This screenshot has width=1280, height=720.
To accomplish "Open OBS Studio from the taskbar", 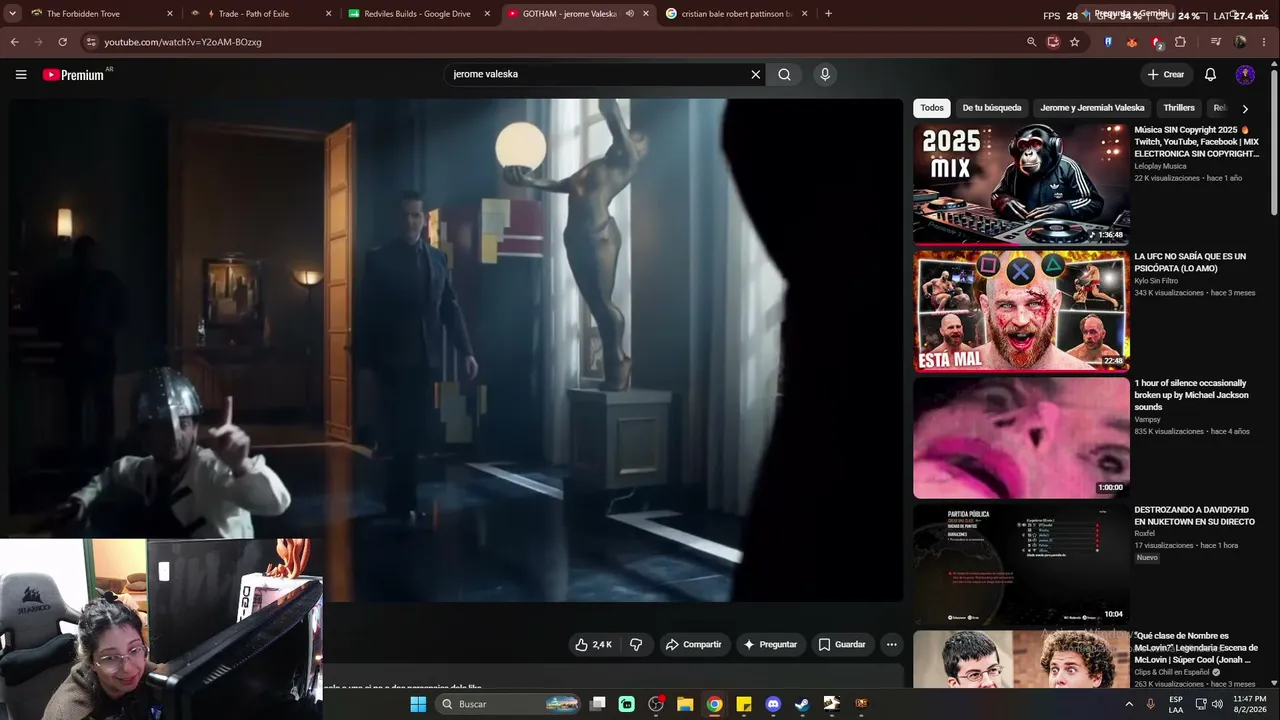I will [x=656, y=704].
